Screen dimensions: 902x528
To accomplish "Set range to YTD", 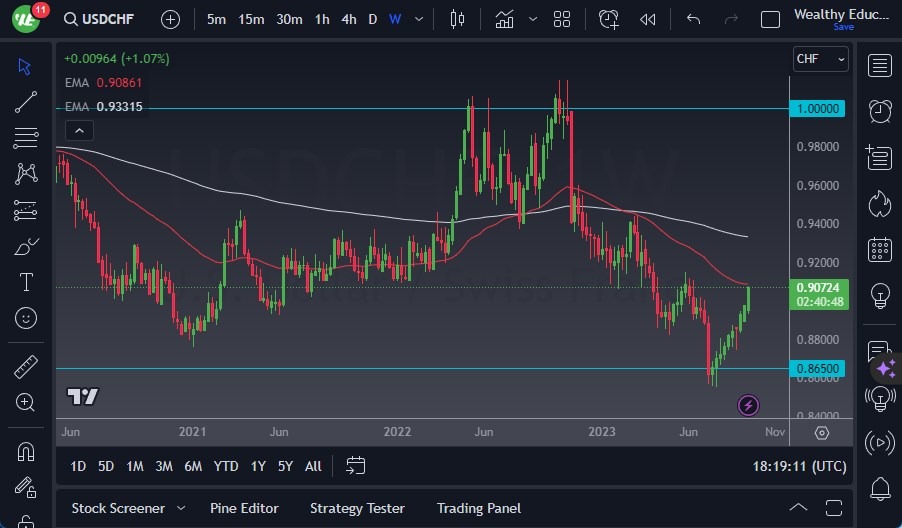I will point(226,466).
